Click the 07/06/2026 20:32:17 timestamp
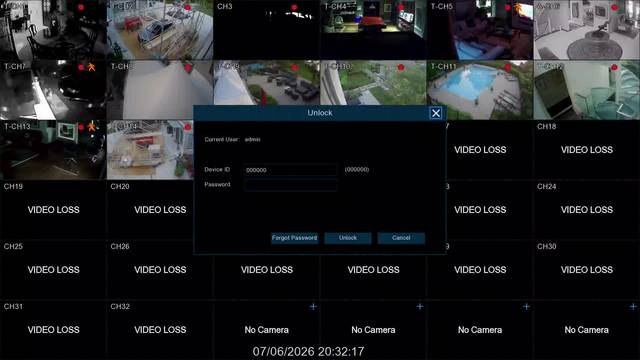 (x=308, y=351)
